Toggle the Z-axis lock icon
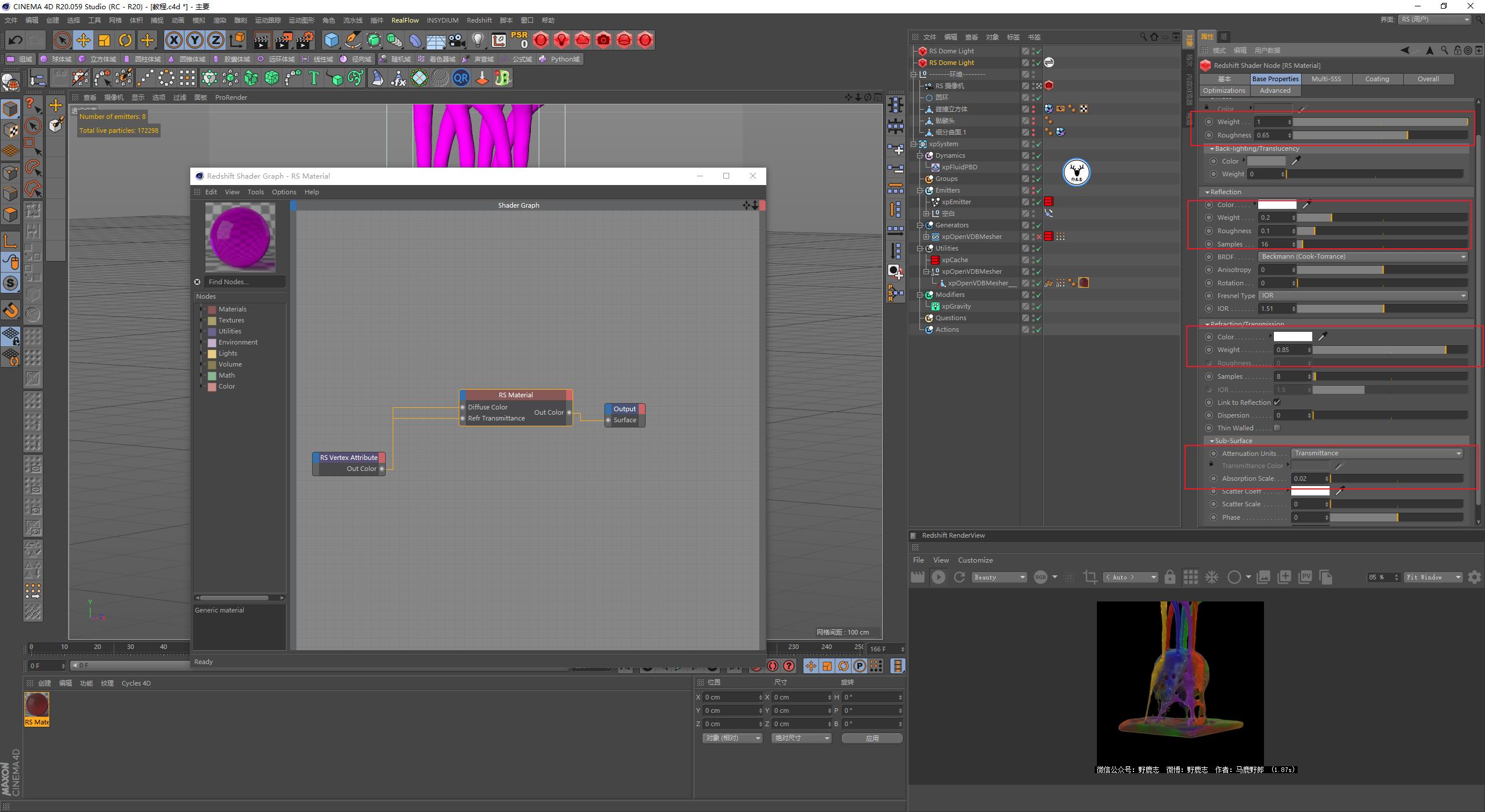 click(215, 40)
